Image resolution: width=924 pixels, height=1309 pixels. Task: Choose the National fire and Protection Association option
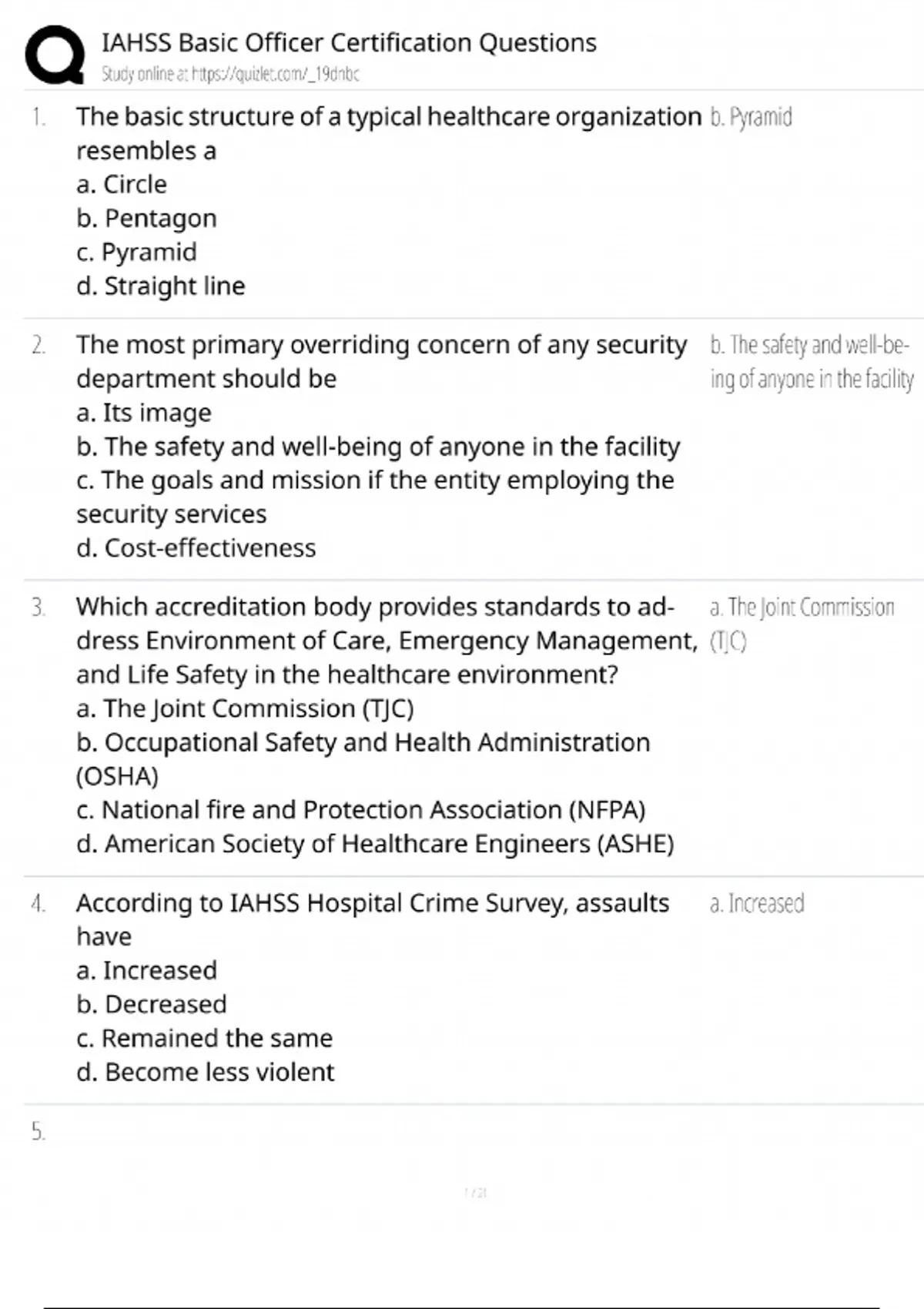pos(361,810)
